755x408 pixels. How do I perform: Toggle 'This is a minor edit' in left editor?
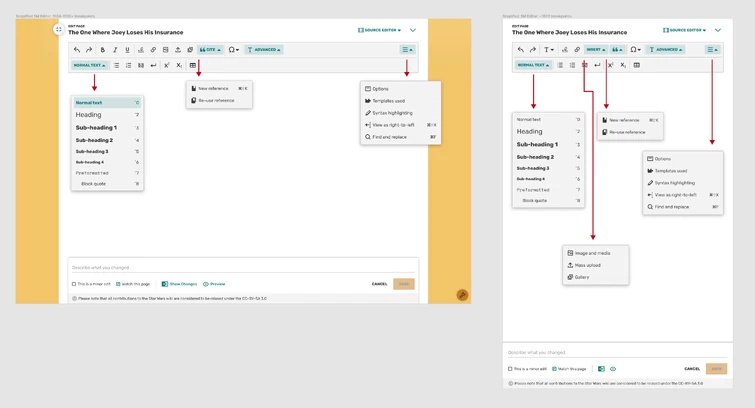(74, 284)
